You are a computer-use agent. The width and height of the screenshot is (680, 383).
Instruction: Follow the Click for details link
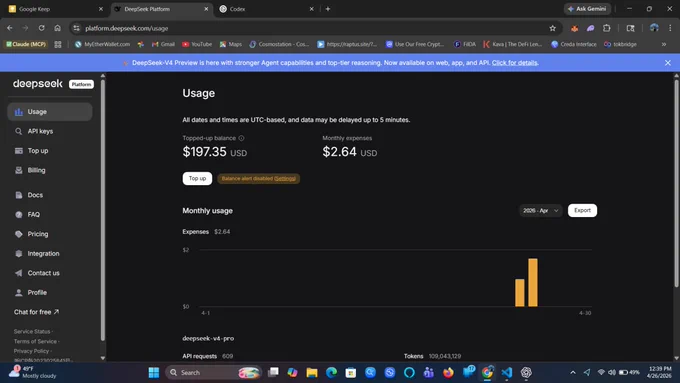[514, 63]
